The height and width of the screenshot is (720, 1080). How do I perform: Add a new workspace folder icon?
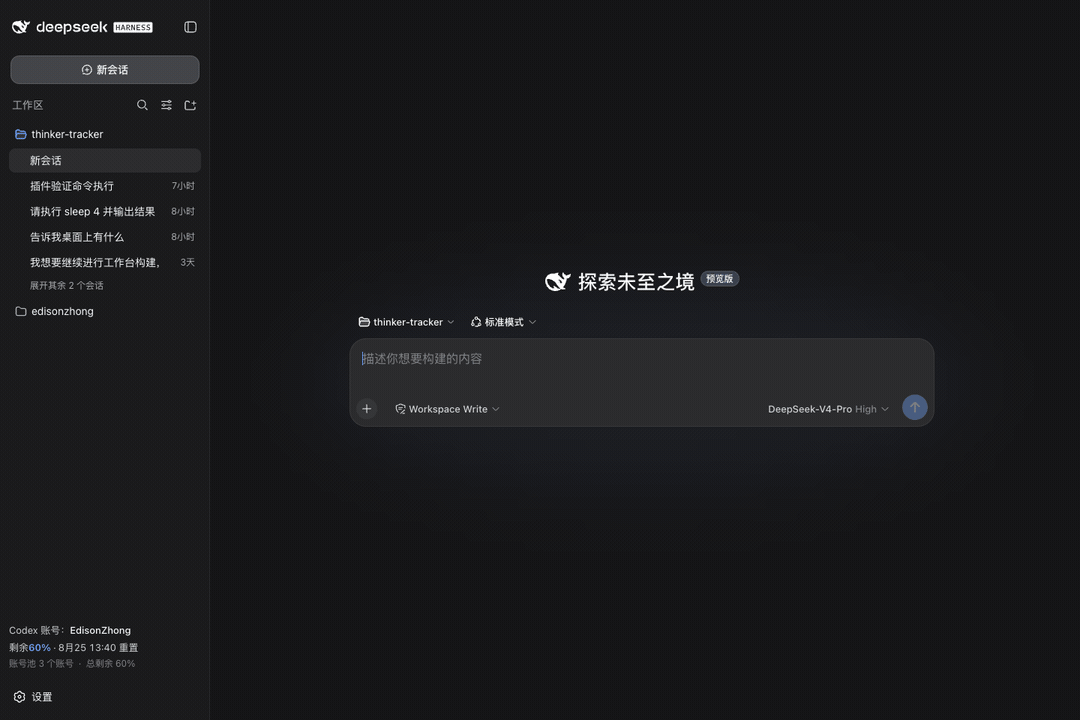click(190, 105)
